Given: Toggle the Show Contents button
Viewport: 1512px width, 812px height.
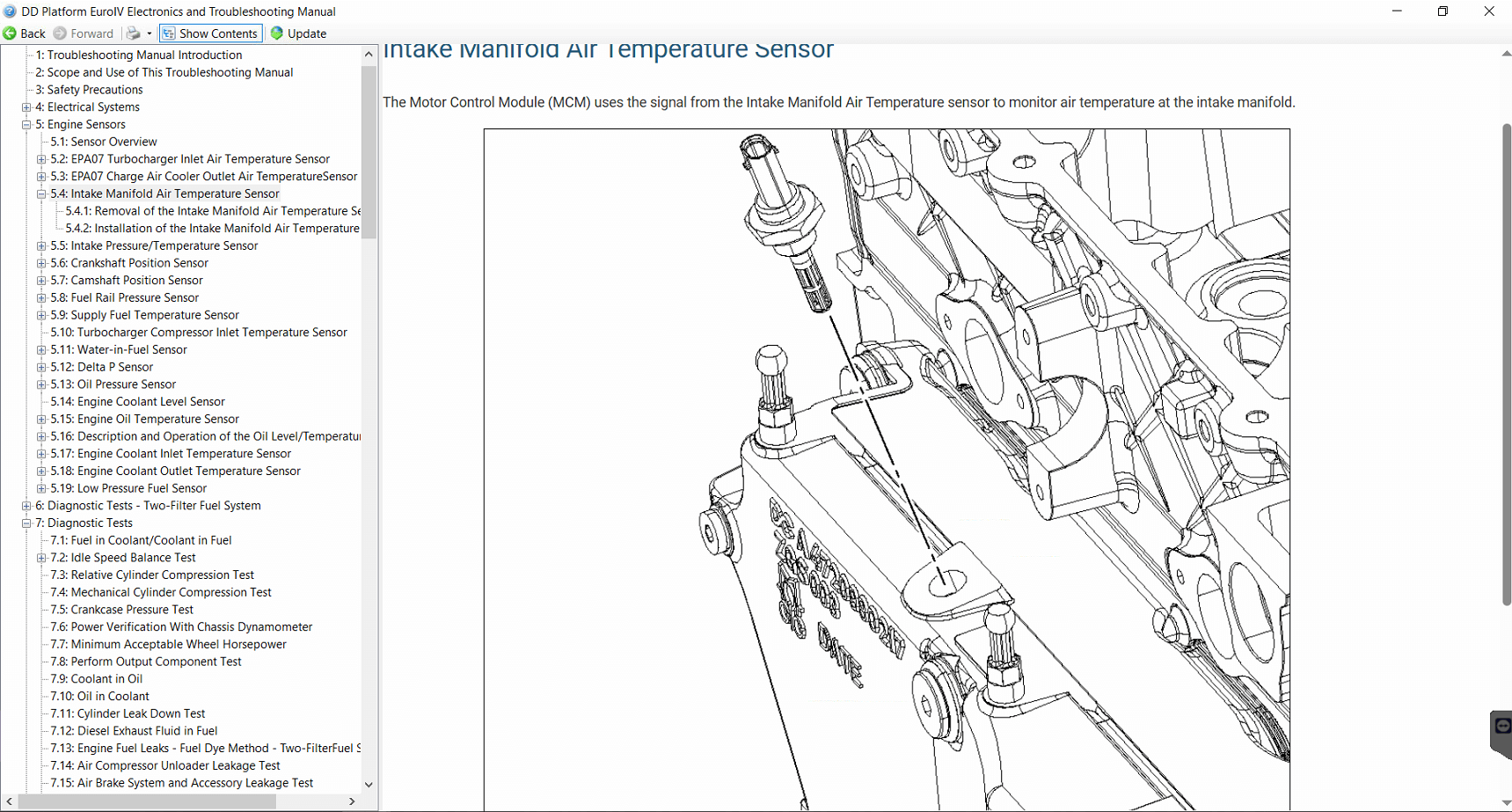Looking at the screenshot, I should [x=209, y=33].
